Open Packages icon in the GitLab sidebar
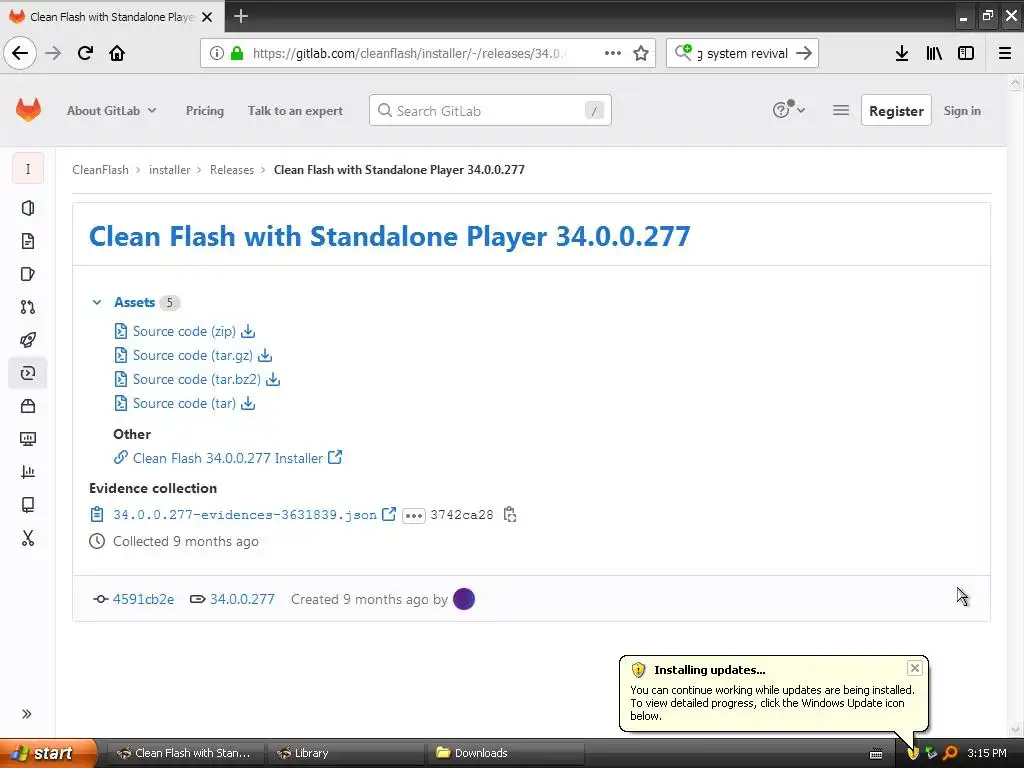 (x=27, y=406)
